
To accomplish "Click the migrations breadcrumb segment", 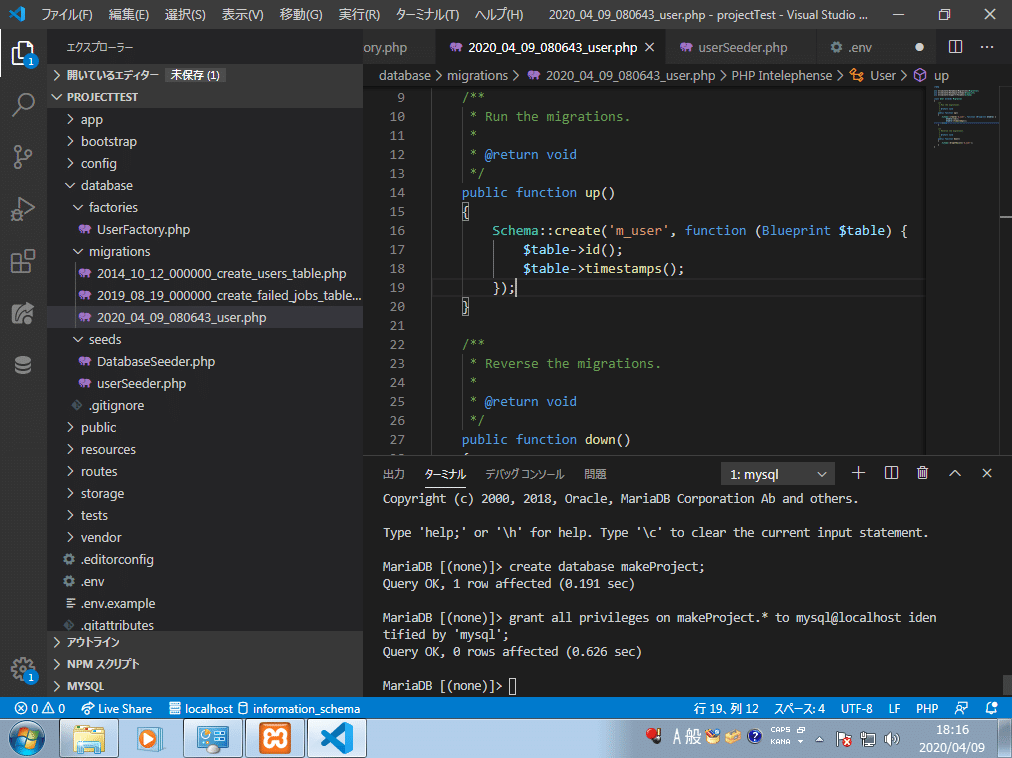I will [x=478, y=76].
